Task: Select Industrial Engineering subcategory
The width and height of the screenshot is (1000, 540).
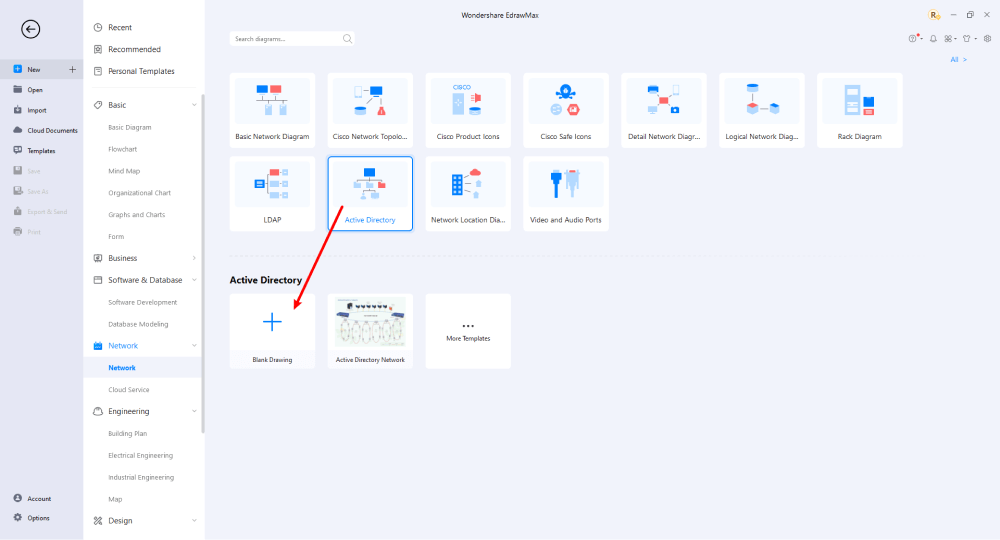Action: point(141,477)
